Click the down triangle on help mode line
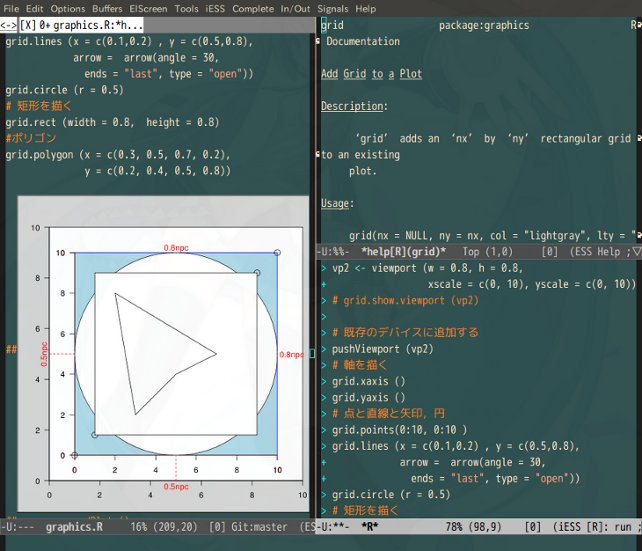The image size is (642, 551). point(635,251)
